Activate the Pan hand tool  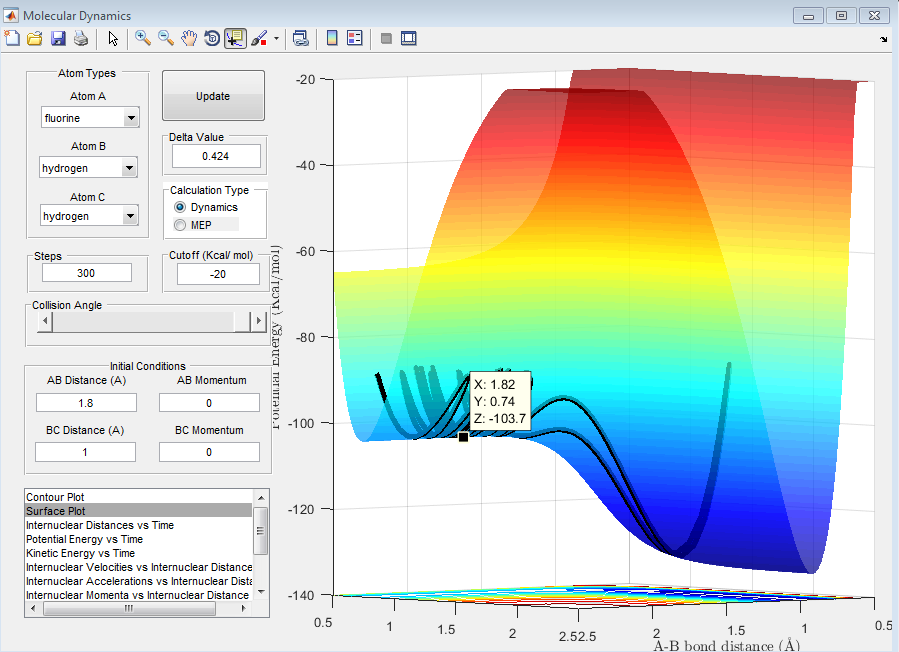point(189,38)
